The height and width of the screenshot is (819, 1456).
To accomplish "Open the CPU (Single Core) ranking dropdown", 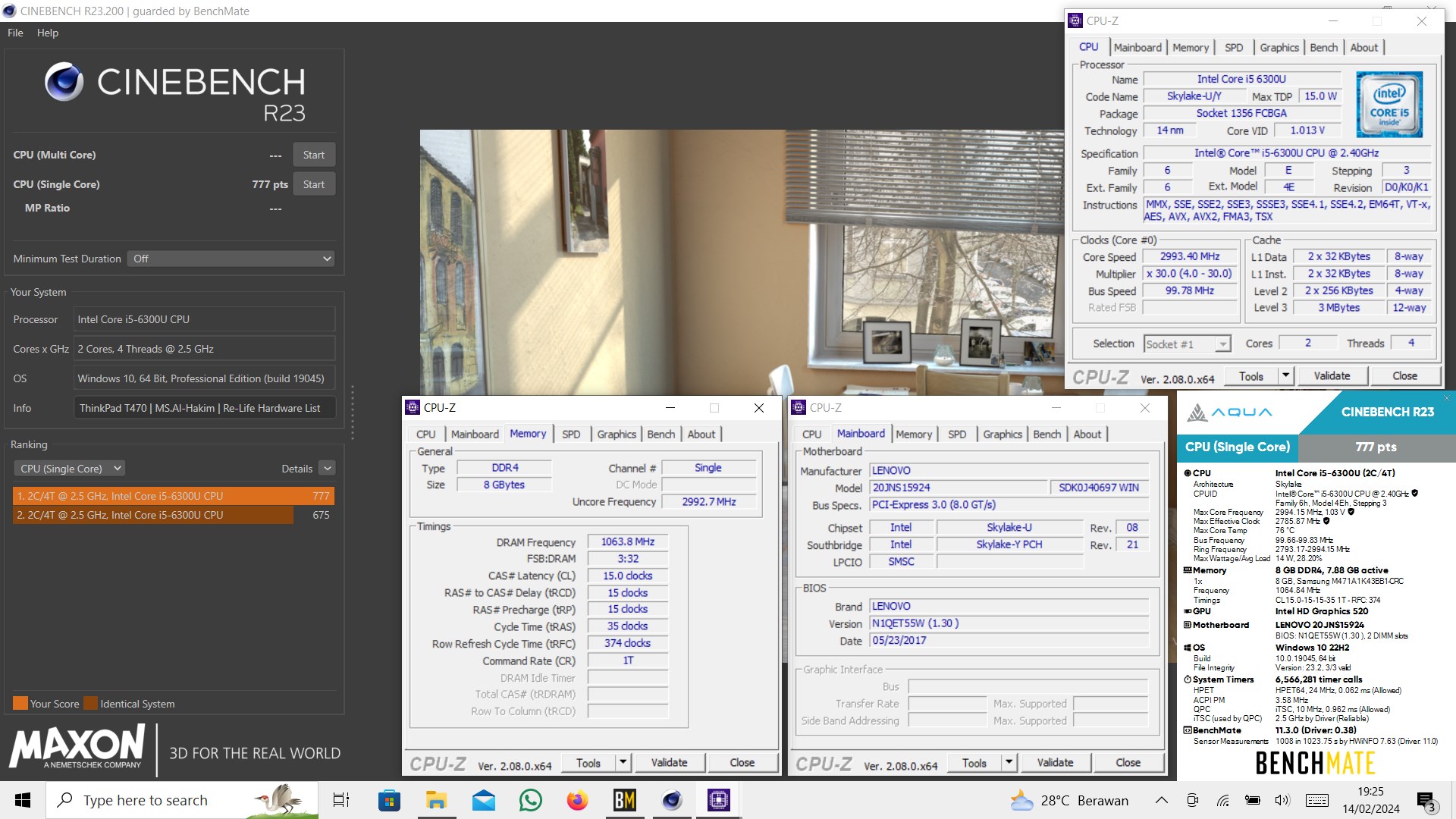I will tap(69, 469).
